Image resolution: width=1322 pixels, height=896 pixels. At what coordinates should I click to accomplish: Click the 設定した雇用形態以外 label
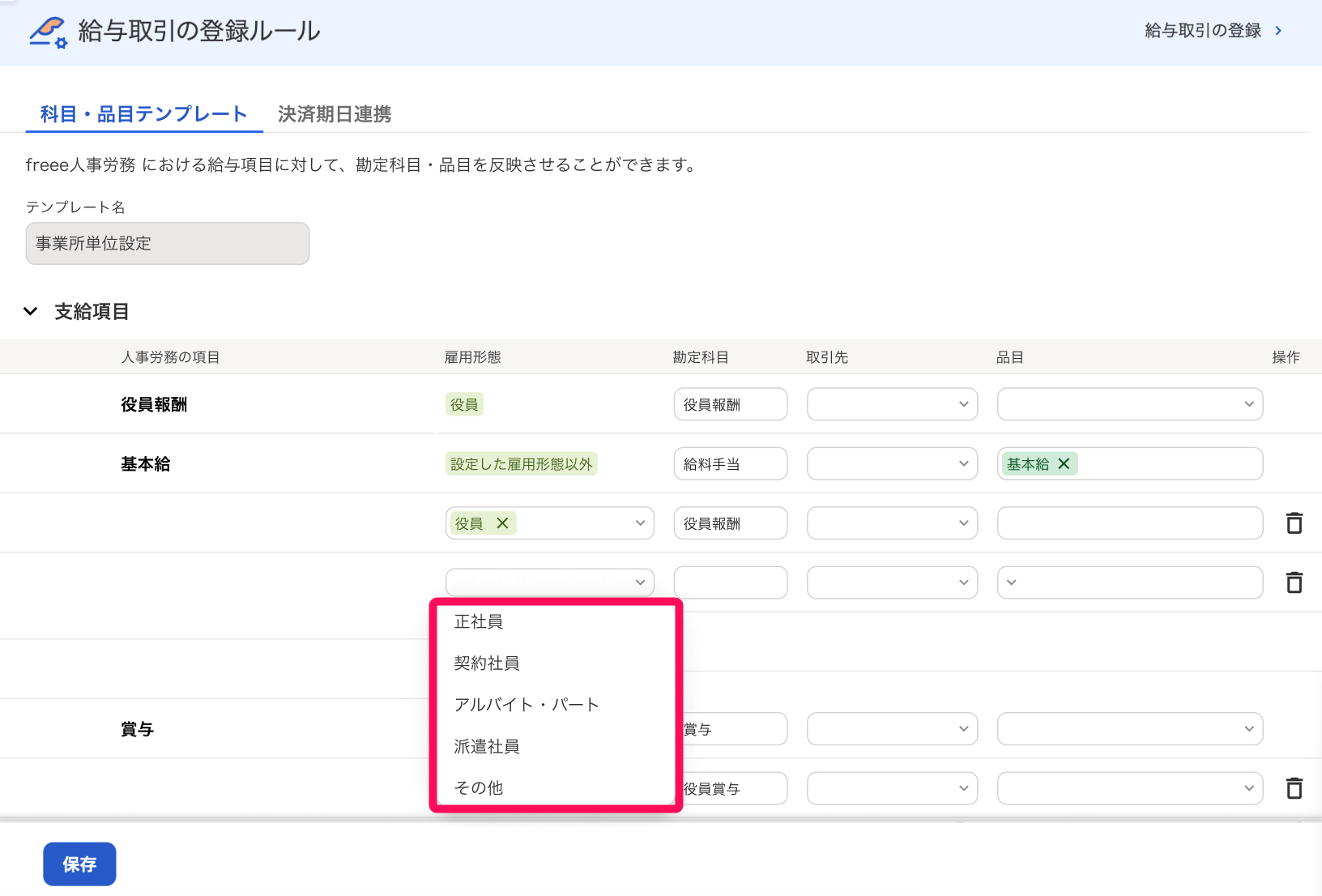[x=522, y=464]
